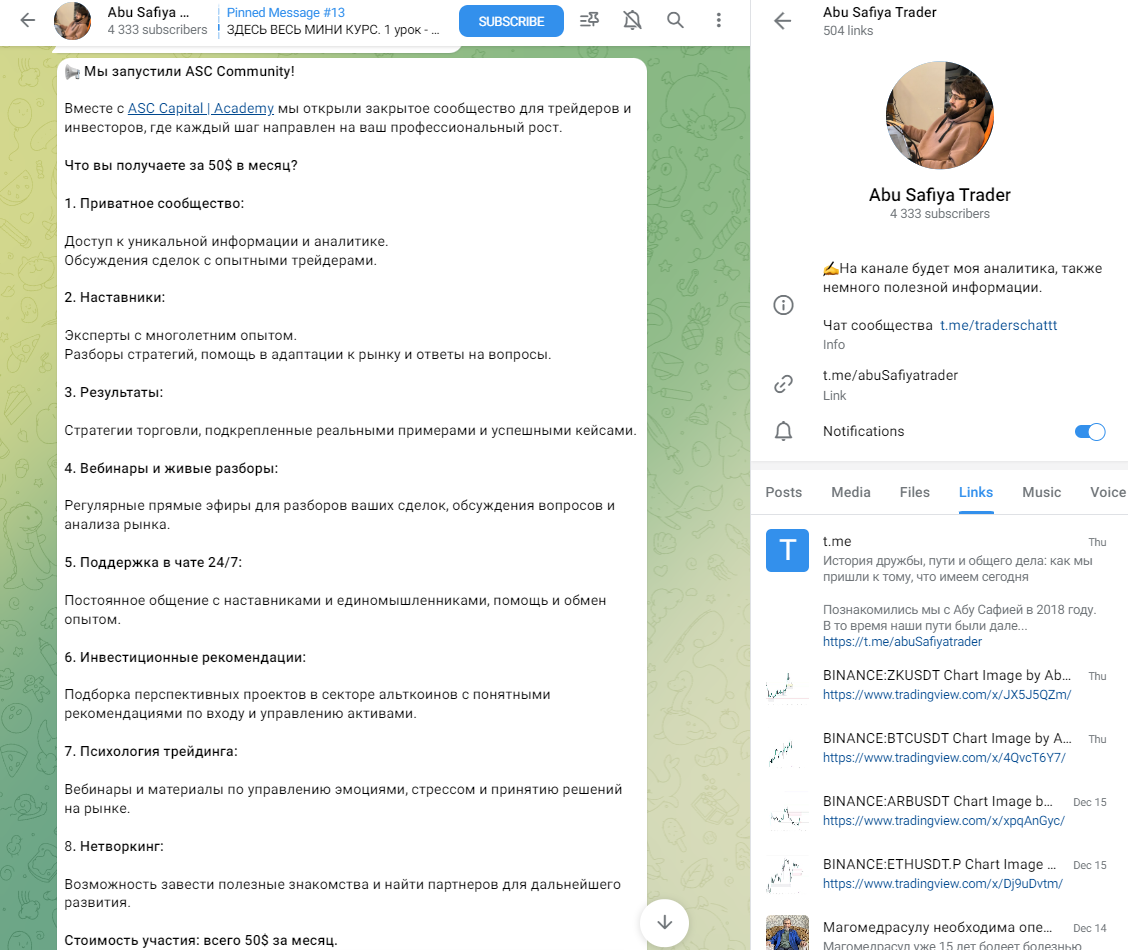Viewport: 1128px width, 950px height.
Task: Click the Notifications bell icon
Action: pyautogui.click(x=783, y=431)
